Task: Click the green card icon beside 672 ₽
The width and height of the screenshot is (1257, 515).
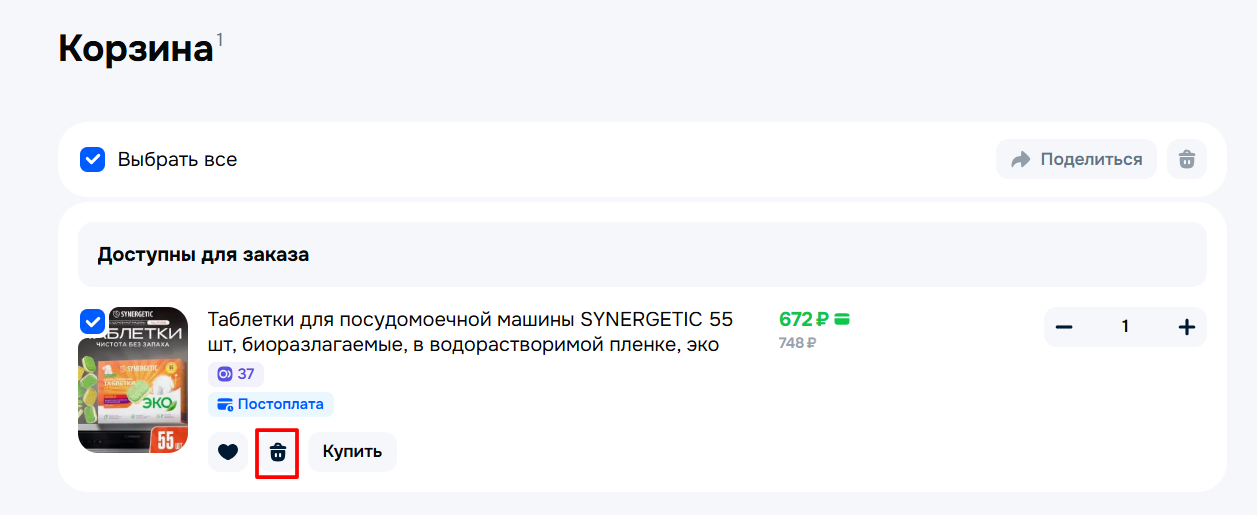Action: pos(842,320)
